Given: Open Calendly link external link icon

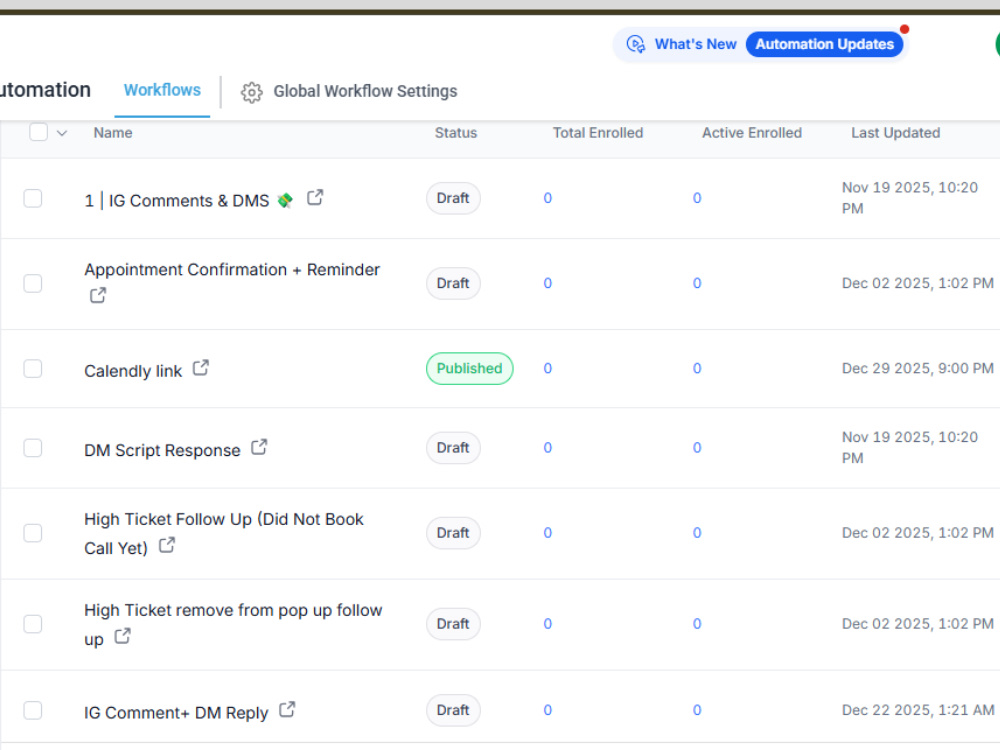Looking at the screenshot, I should click(201, 368).
